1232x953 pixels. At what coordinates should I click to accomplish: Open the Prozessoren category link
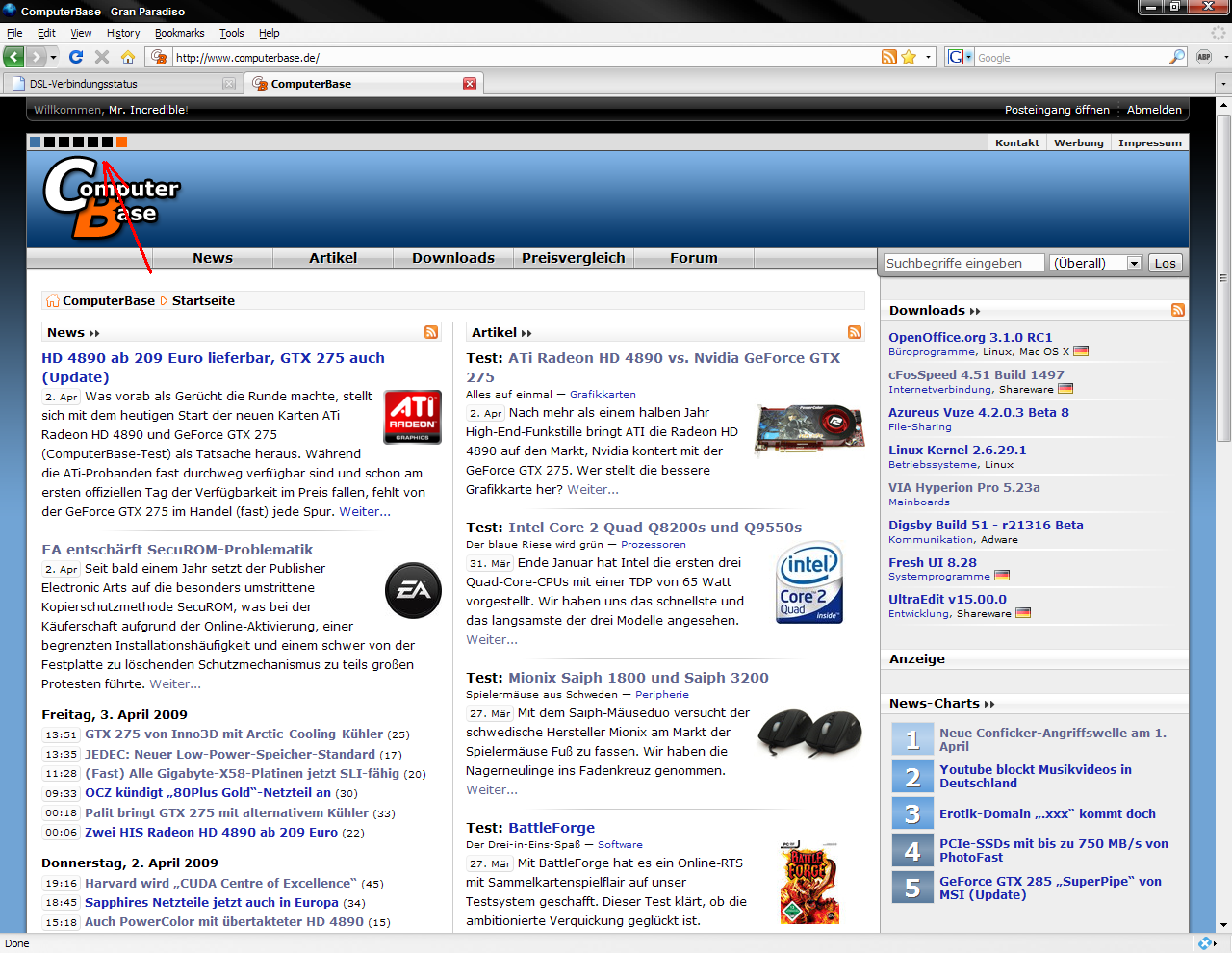(x=654, y=545)
